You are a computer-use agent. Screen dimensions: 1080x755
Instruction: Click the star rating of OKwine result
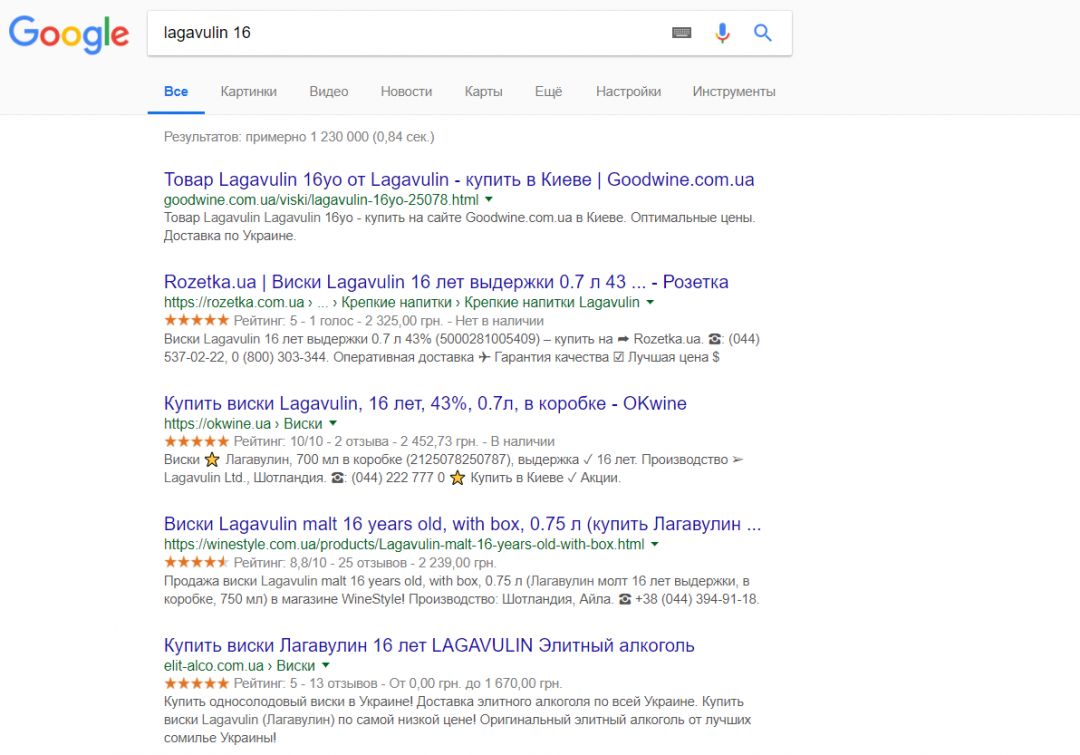tap(196, 441)
